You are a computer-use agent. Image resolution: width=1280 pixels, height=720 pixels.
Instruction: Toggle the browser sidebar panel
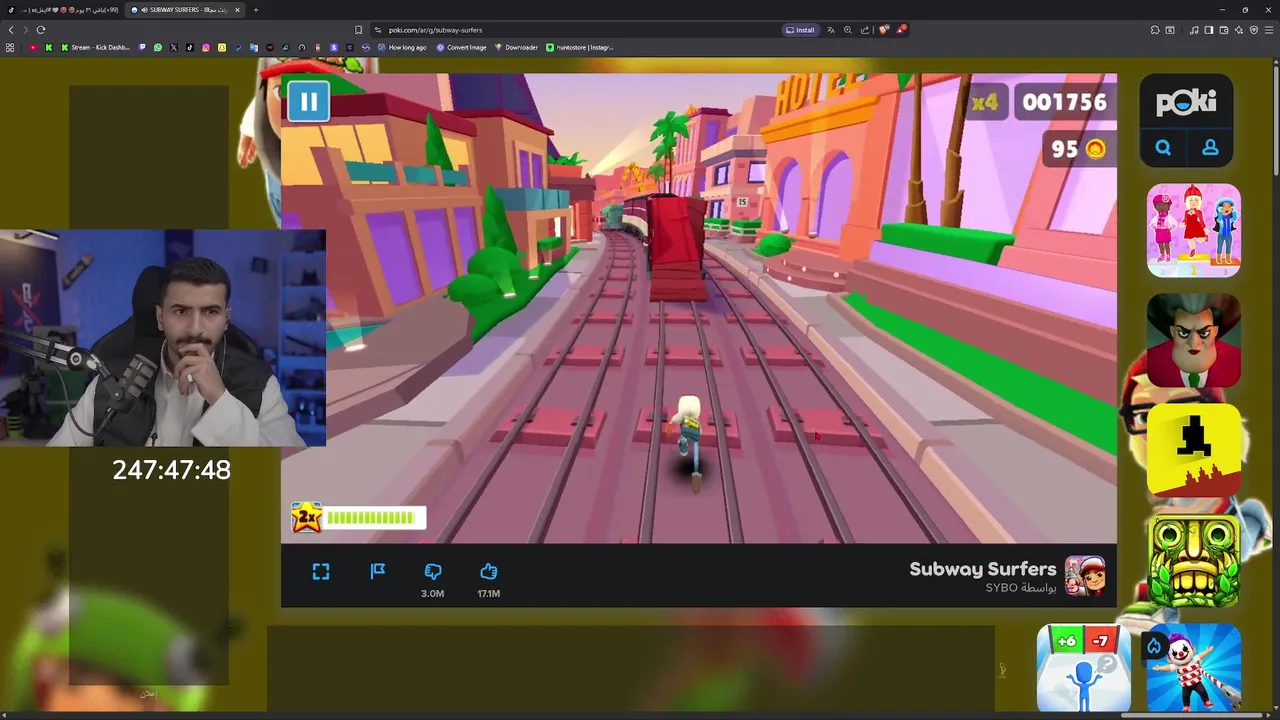tap(1209, 30)
